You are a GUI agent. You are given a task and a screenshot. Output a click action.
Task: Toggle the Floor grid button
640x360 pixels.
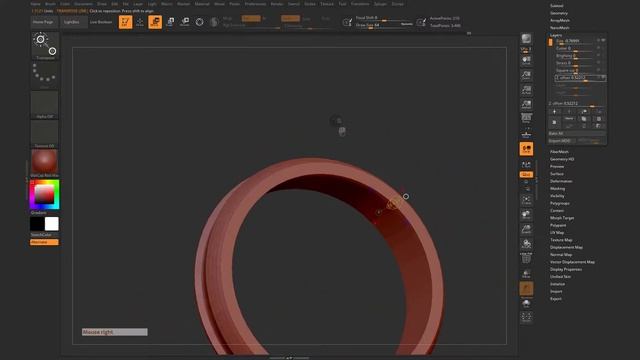526,134
